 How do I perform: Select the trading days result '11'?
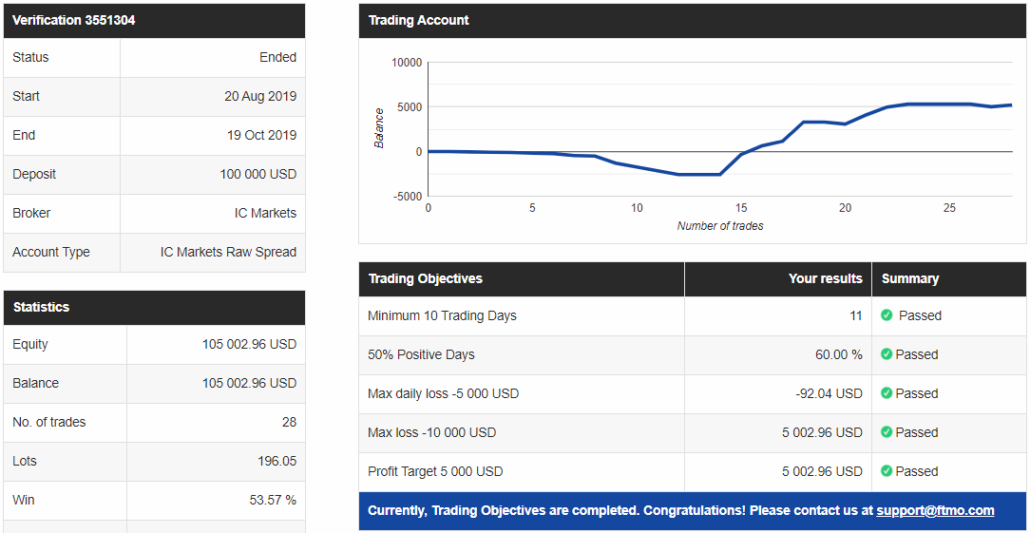tap(856, 315)
